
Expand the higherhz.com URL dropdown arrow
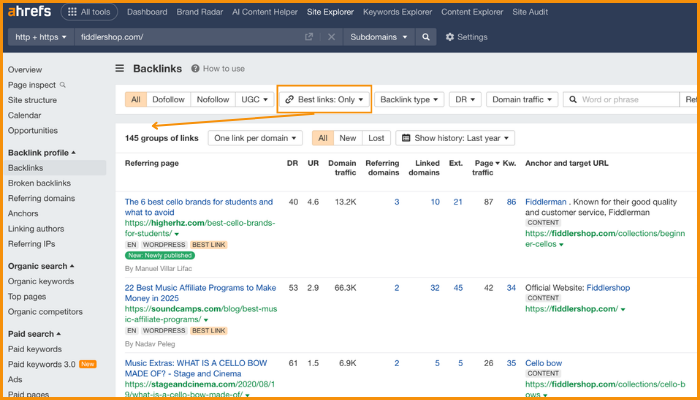point(177,234)
